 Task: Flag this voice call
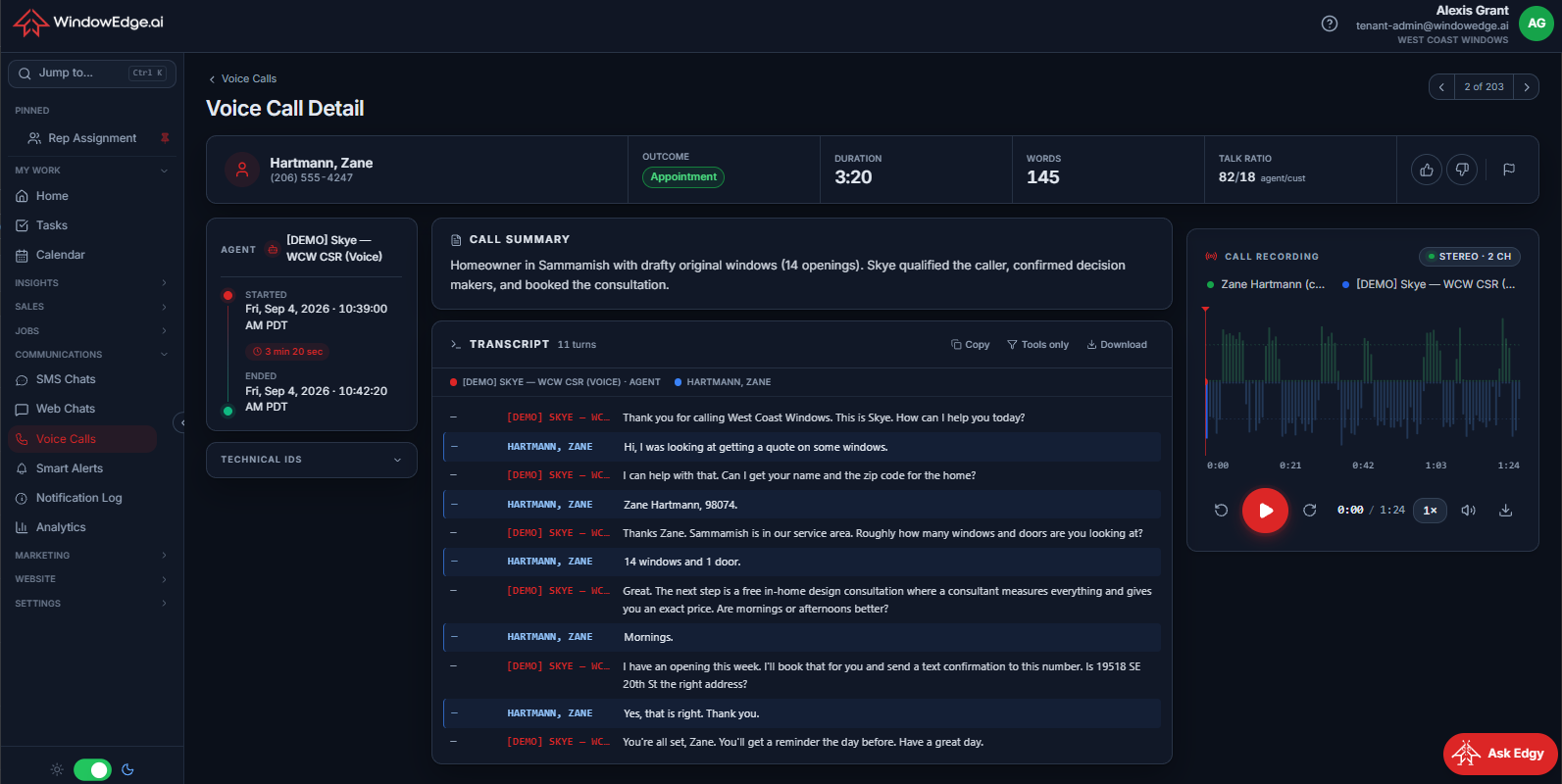[1509, 170]
